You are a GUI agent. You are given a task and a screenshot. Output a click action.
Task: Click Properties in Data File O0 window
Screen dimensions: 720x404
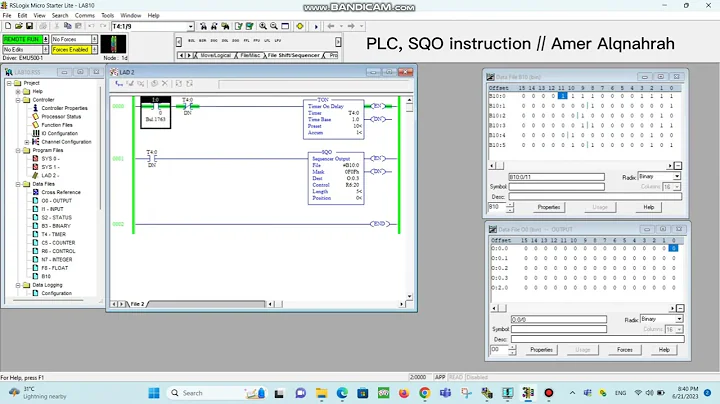541,350
